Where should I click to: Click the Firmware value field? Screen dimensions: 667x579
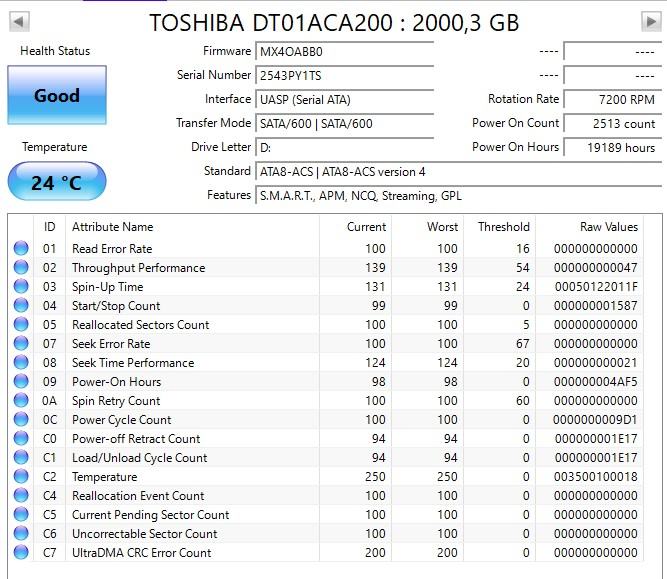point(345,52)
